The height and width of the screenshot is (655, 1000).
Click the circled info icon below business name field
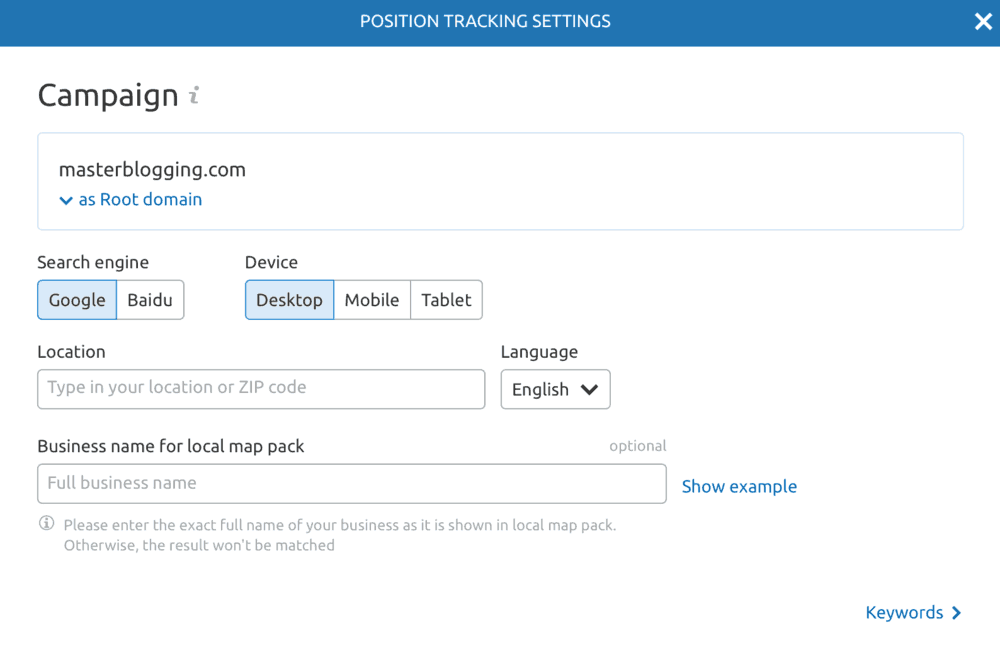[x=45, y=524]
